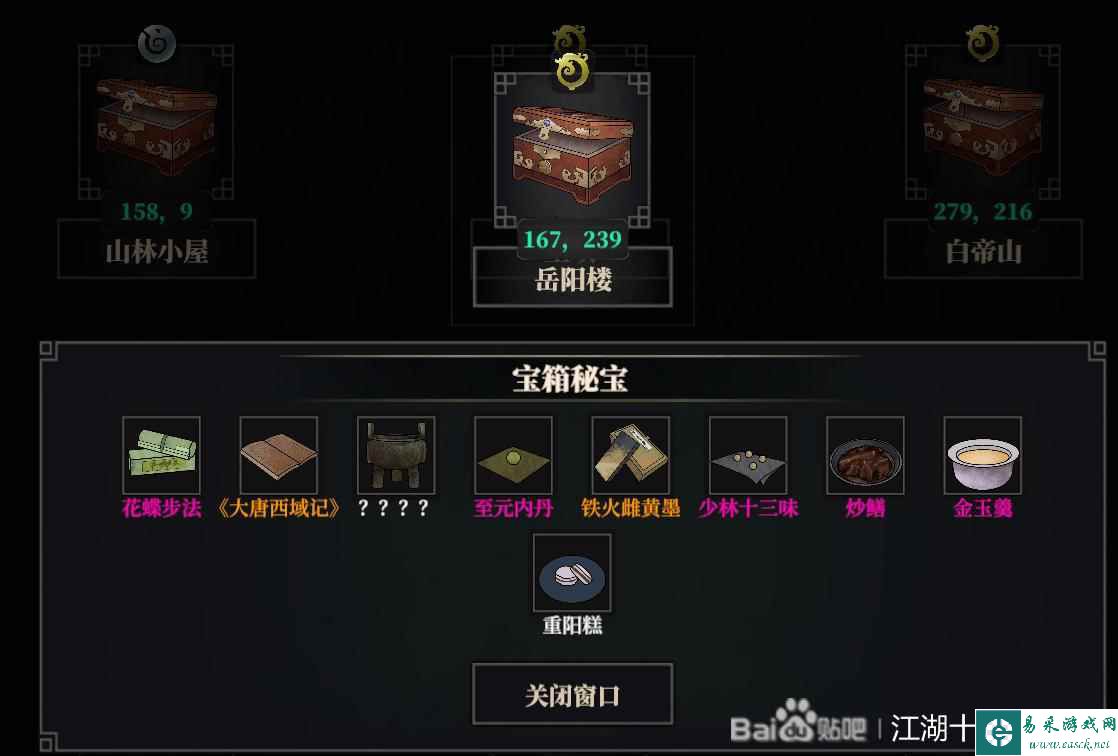Select the 山林小屋 treasure chest
The height and width of the screenshot is (756, 1118).
click(x=156, y=123)
